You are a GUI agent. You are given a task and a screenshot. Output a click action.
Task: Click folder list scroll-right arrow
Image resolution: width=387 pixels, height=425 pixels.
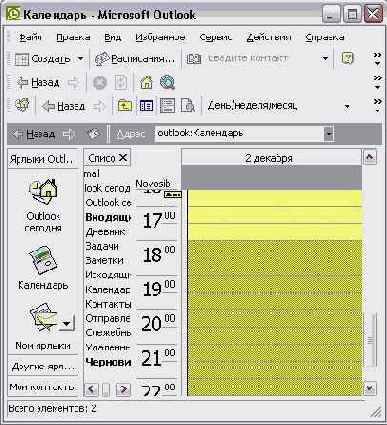point(123,389)
